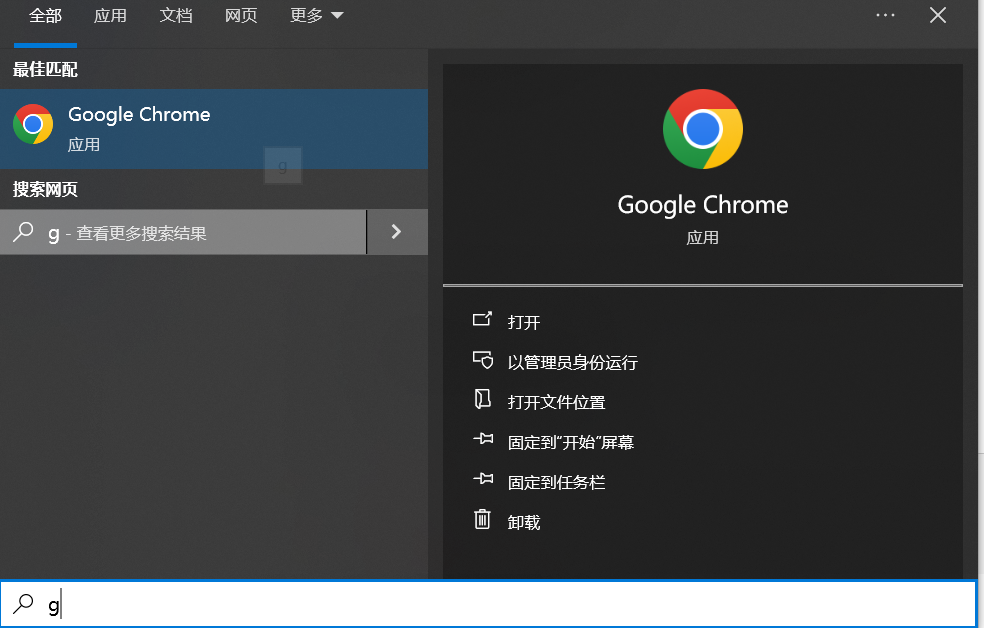The image size is (984, 628).
Task: Click the 打开文件位置 file location icon
Action: [x=480, y=400]
